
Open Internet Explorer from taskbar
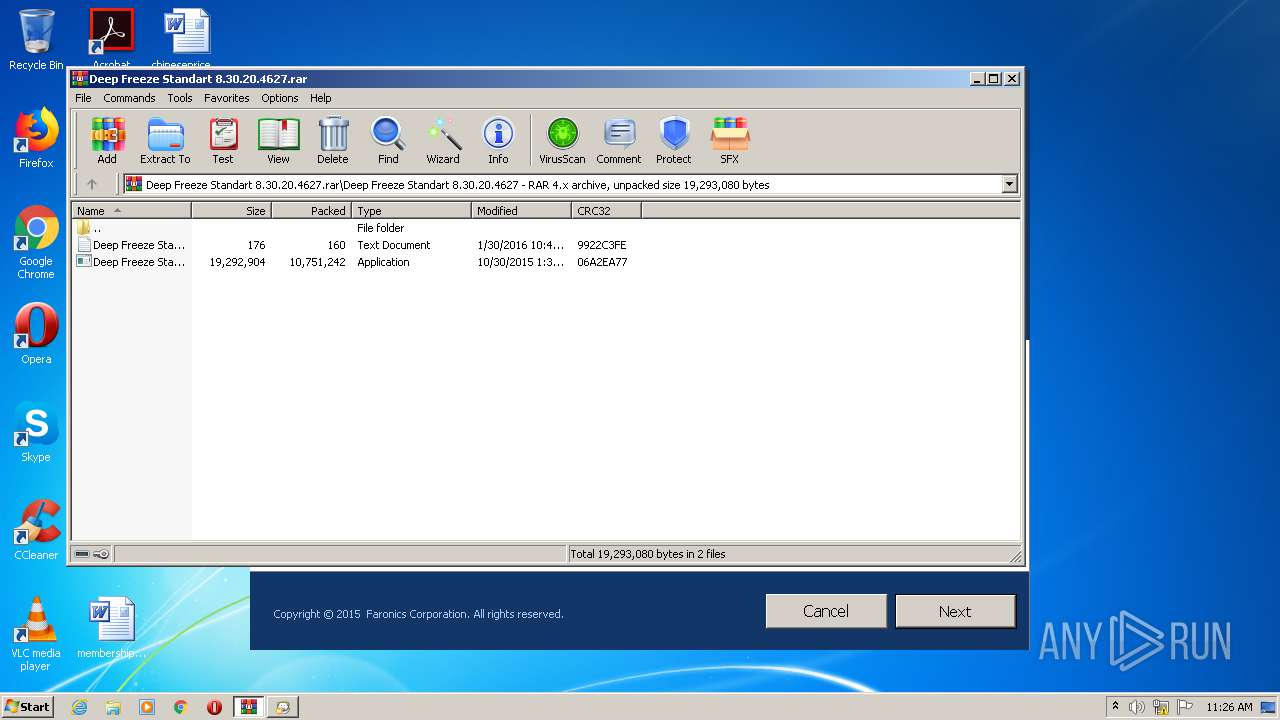79,707
